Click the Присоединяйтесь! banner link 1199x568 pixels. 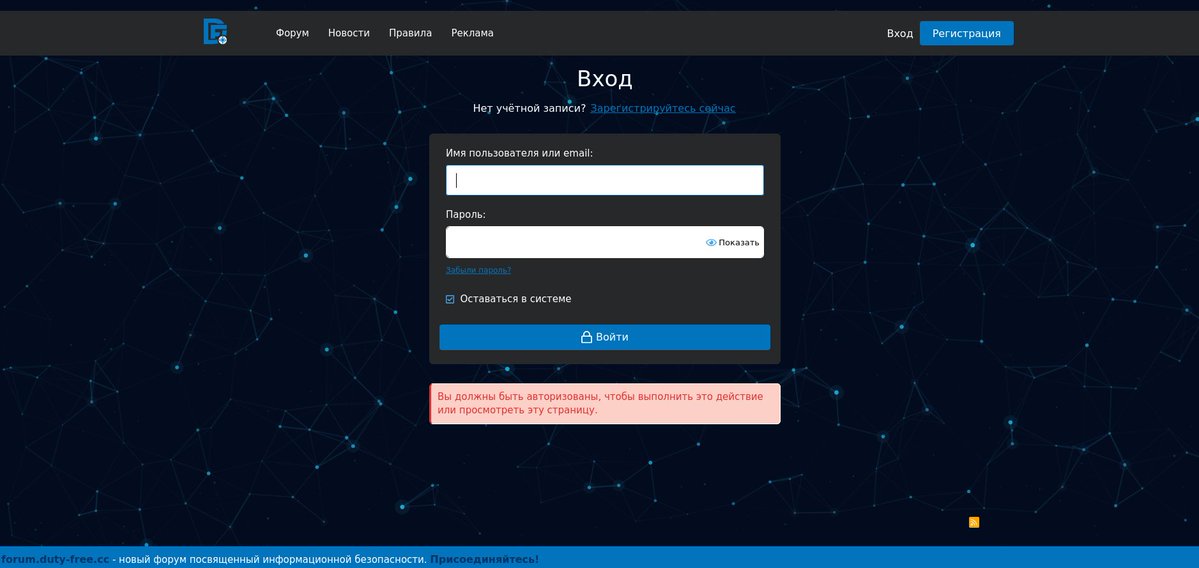484,560
